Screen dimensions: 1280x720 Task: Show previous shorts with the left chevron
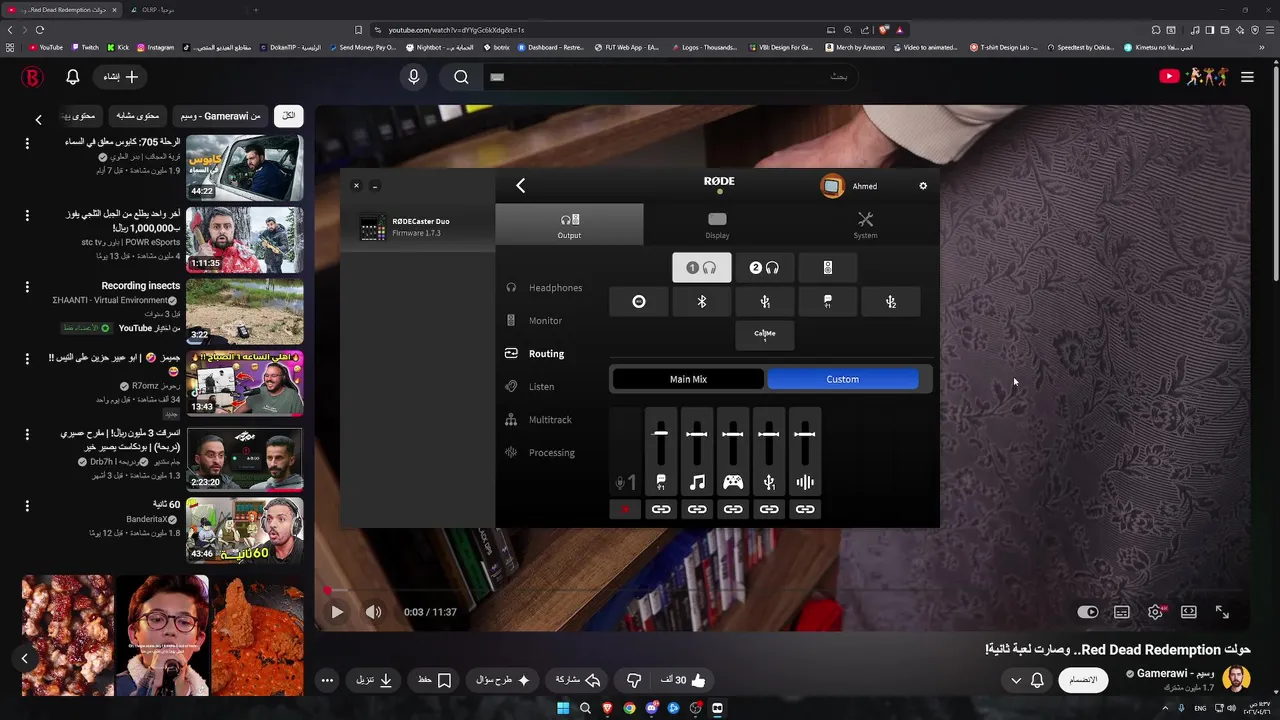24,658
